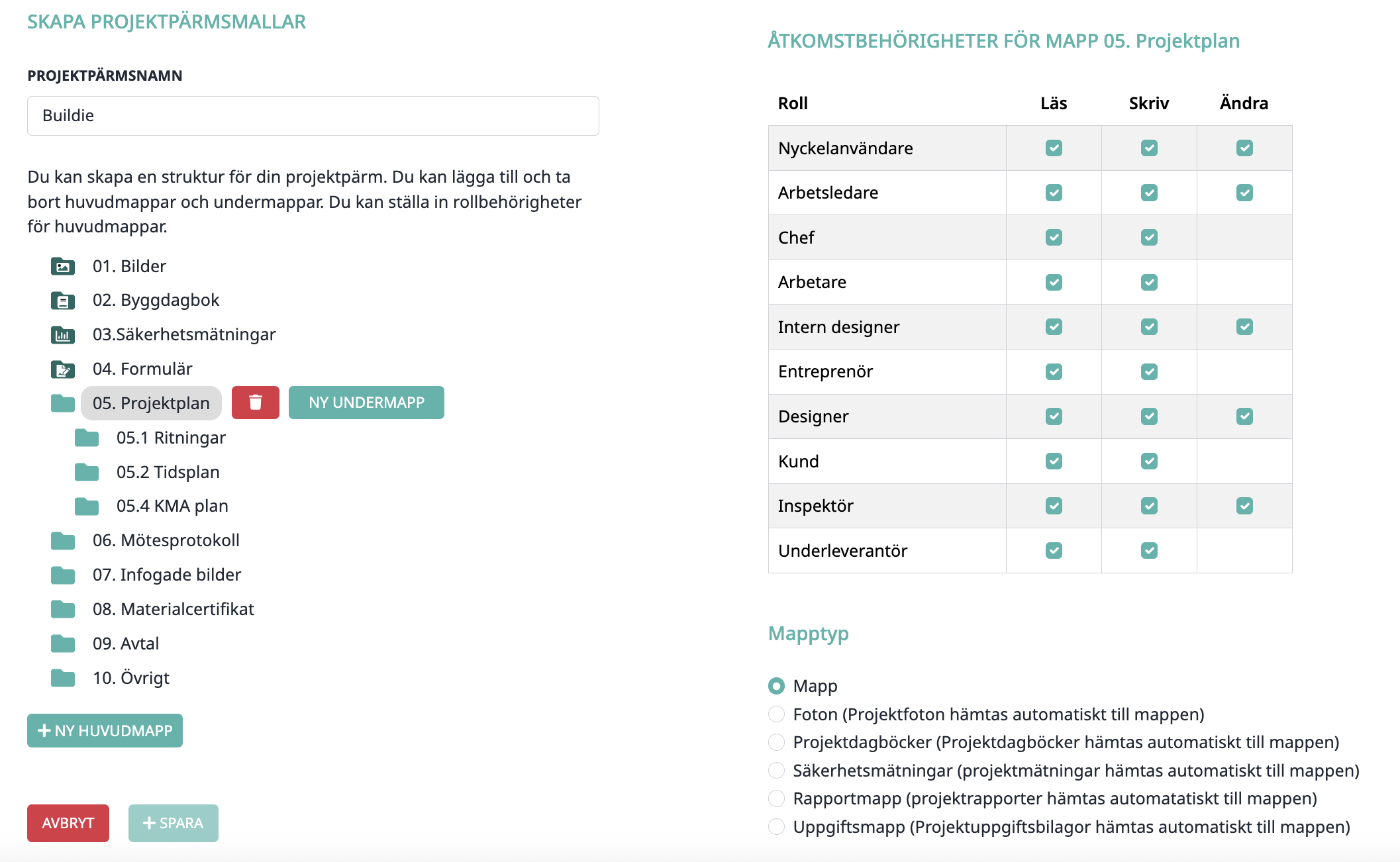
Task: Click the NY UNDERMAPP button
Action: click(366, 403)
